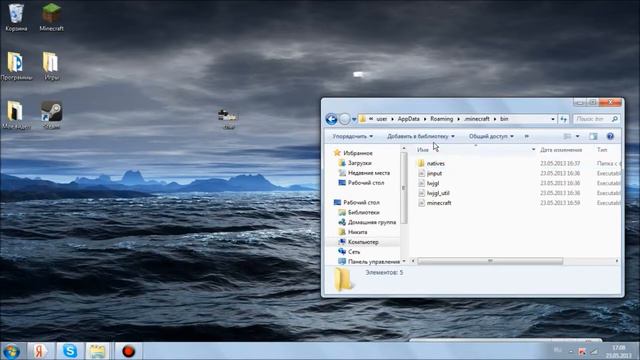Open Загрузки in the navigation pane

click(359, 163)
